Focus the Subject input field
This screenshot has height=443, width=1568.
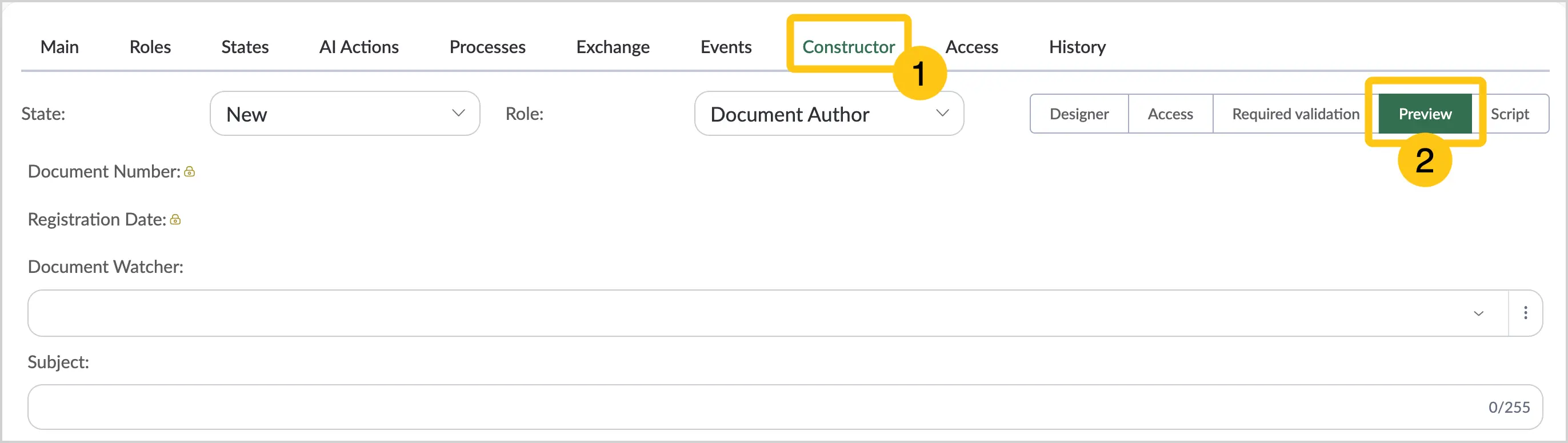coord(785,406)
